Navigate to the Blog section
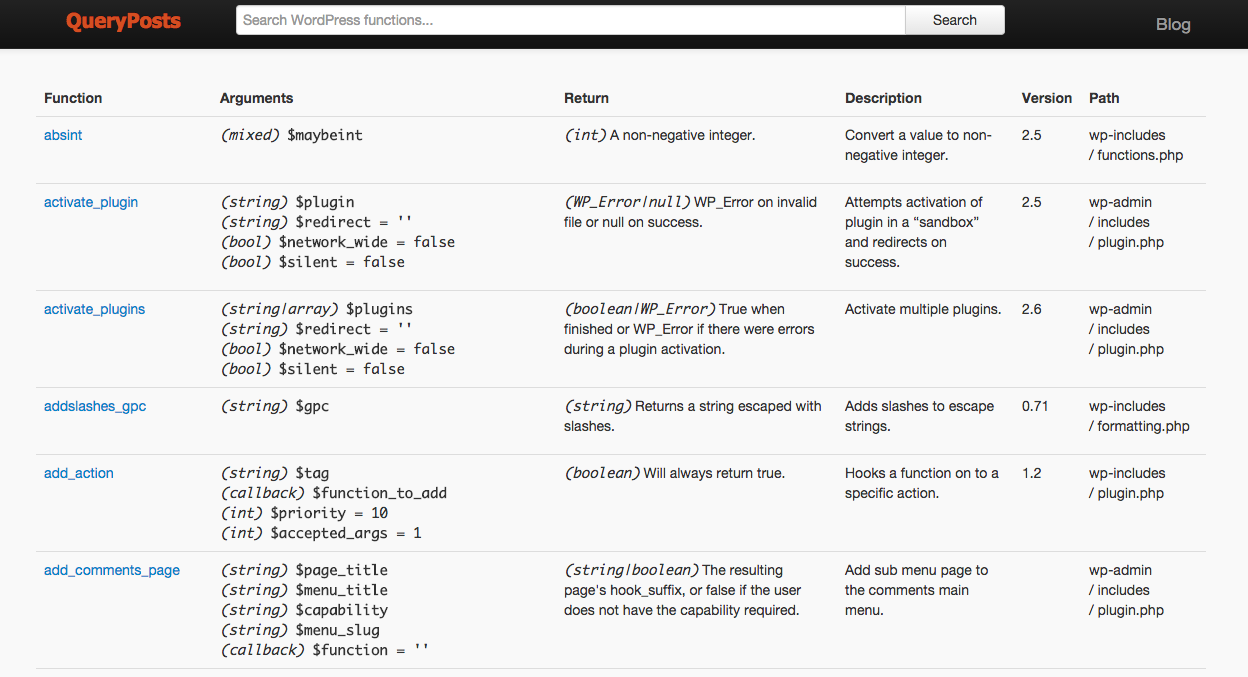 tap(1172, 24)
